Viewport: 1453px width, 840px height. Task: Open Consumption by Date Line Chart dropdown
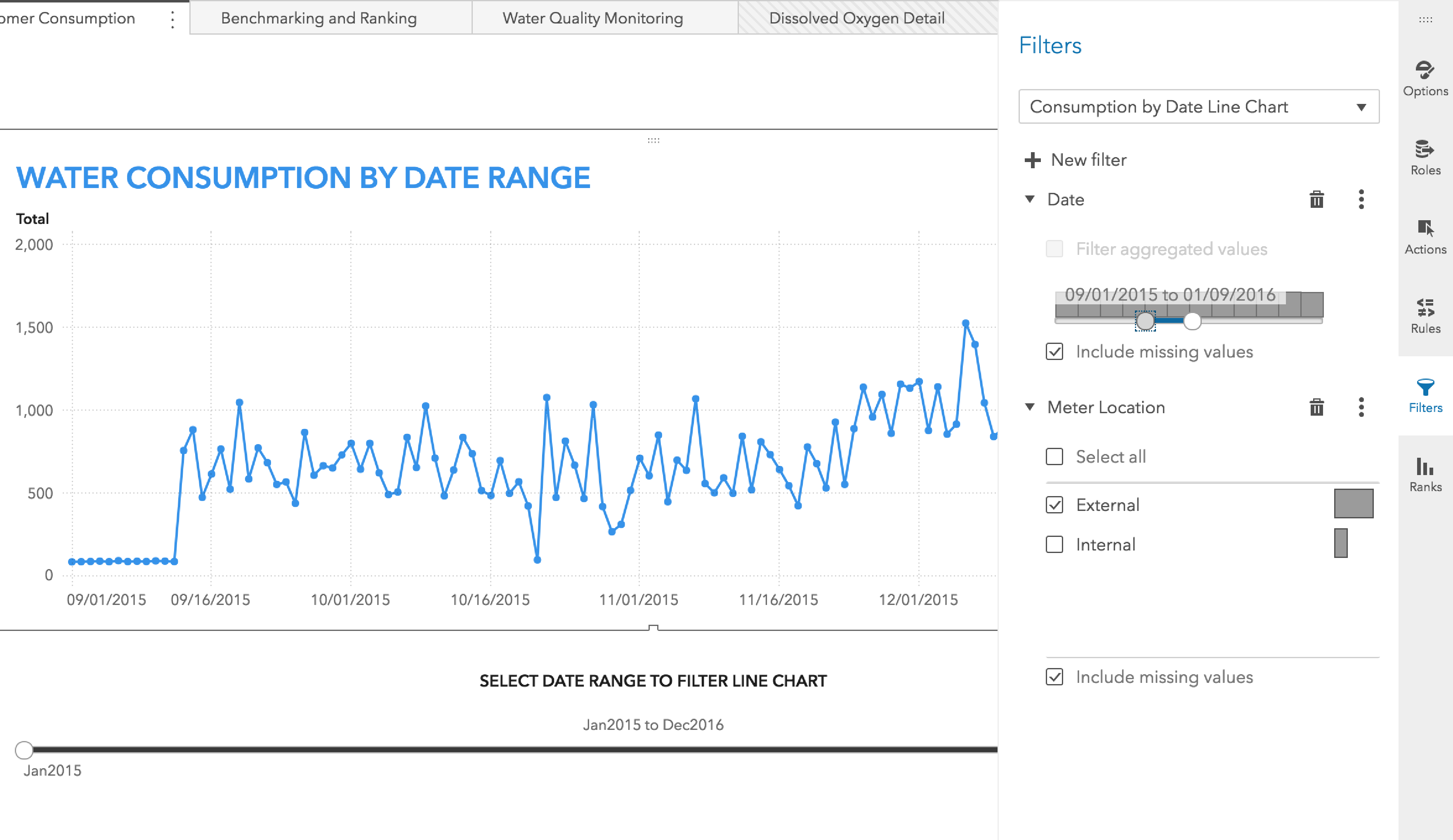(1199, 107)
